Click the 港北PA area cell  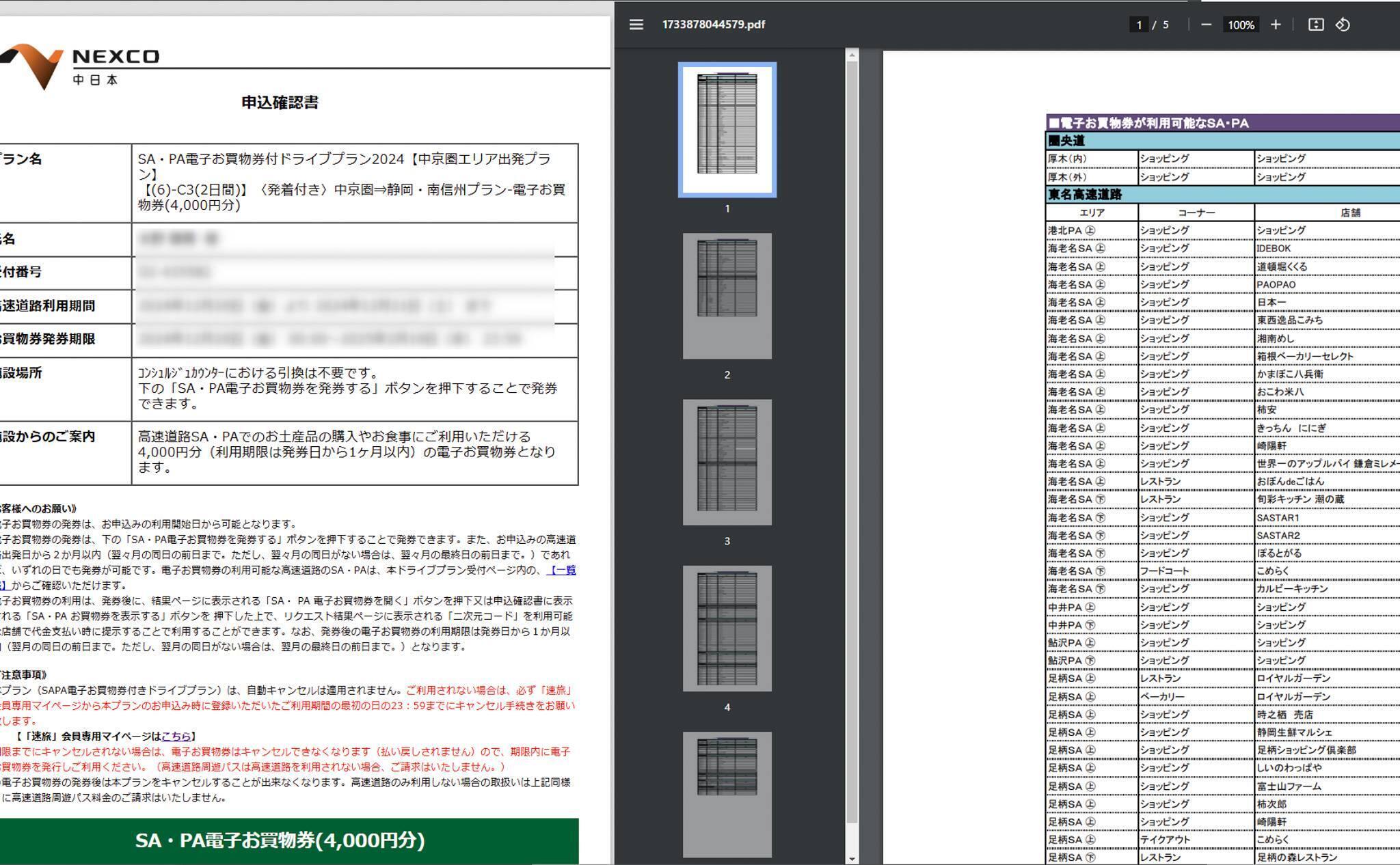(1092, 230)
